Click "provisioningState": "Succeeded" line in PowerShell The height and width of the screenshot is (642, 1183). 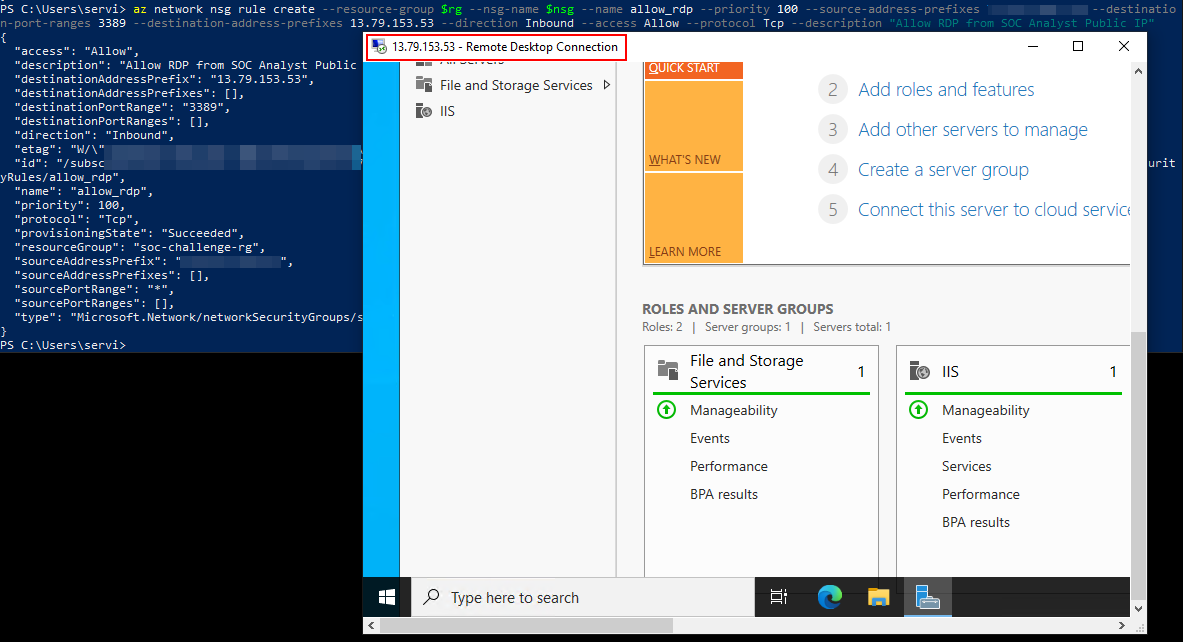pos(129,233)
